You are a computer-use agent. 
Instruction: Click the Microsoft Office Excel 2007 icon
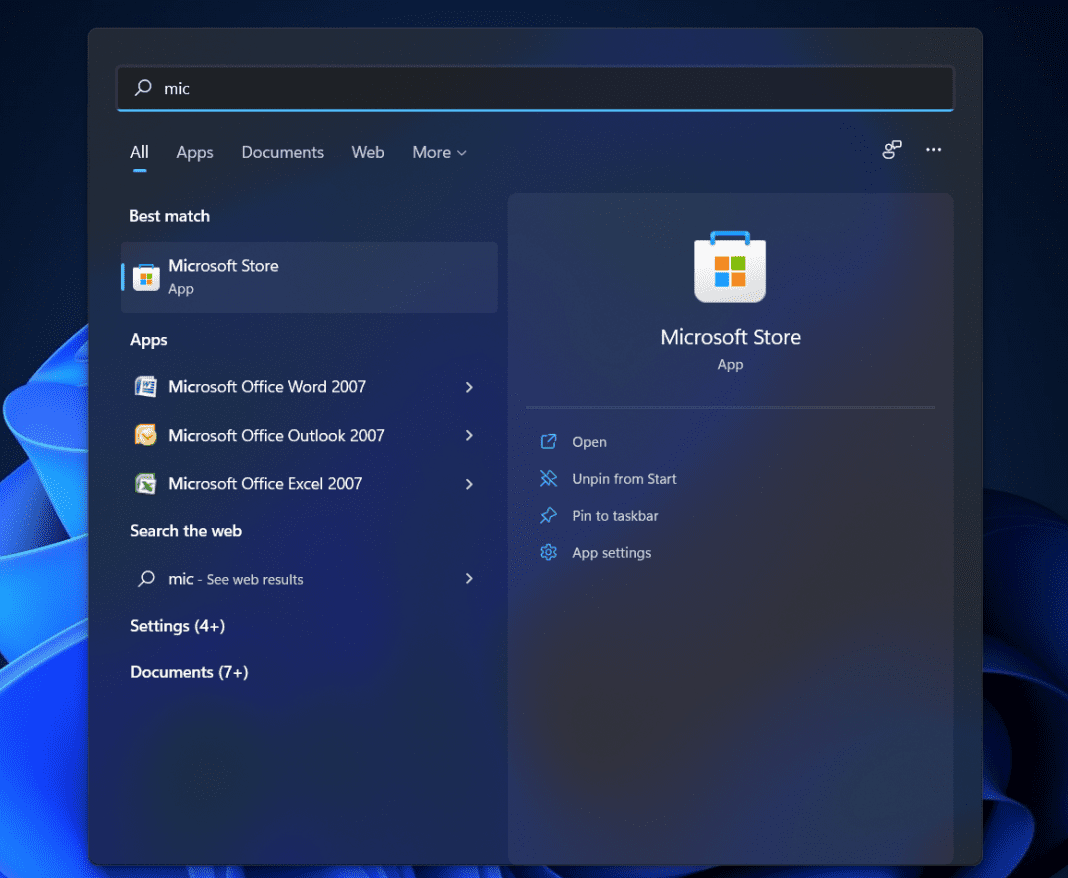tap(146, 483)
